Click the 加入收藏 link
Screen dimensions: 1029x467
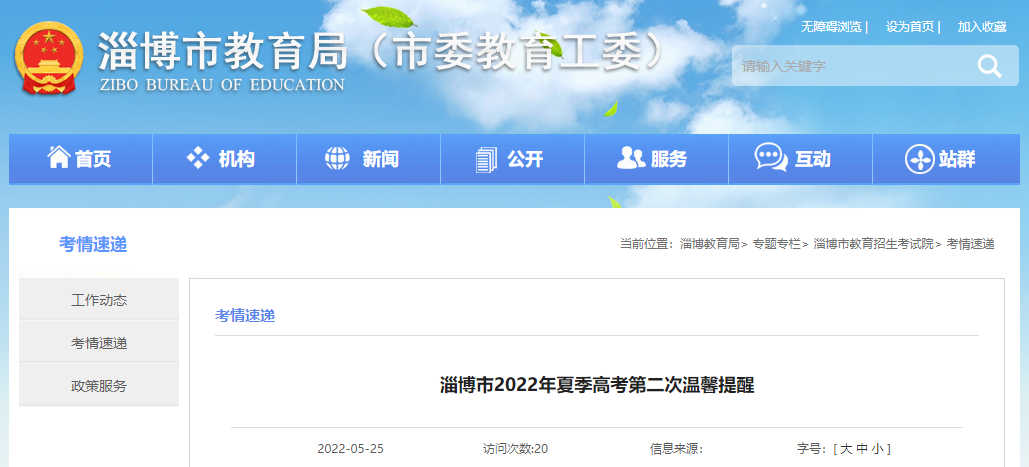click(982, 27)
